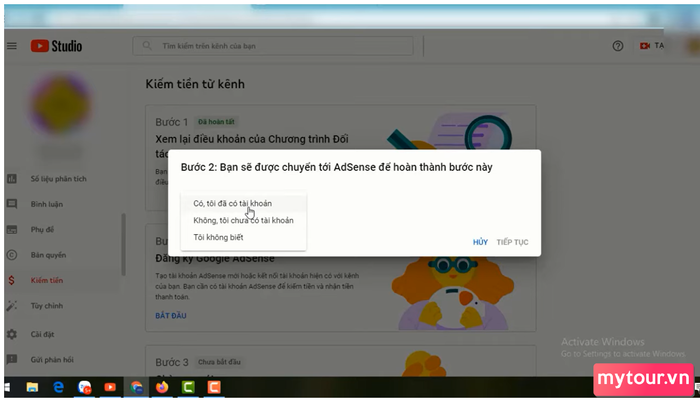
Task: Click 'Chưa bắt đầu' badge on Bước 3
Action: pos(219,362)
